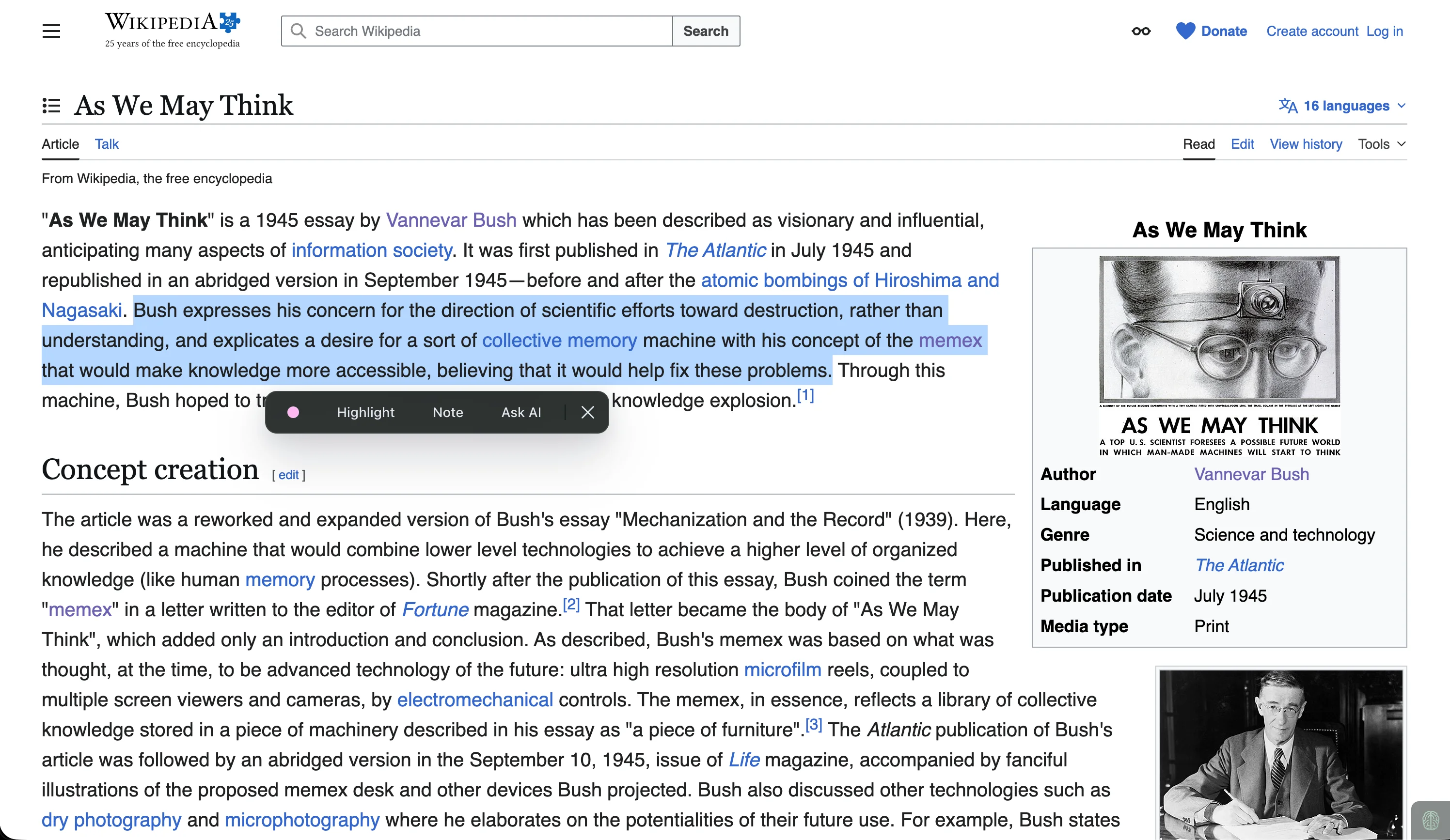Open atomic bombings of Hiroshima link

tap(850, 280)
